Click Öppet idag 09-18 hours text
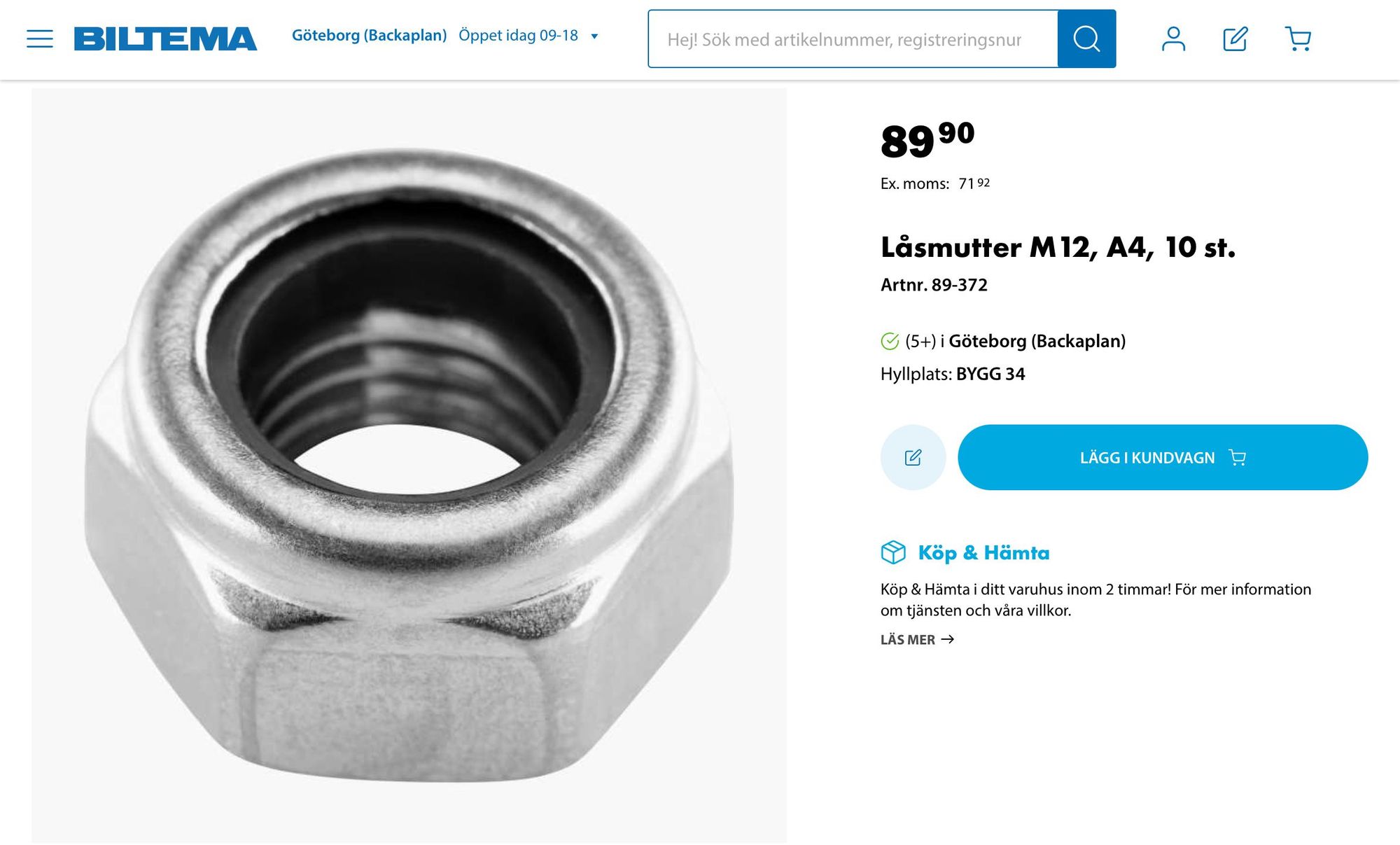The width and height of the screenshot is (1400, 845). pos(518,35)
